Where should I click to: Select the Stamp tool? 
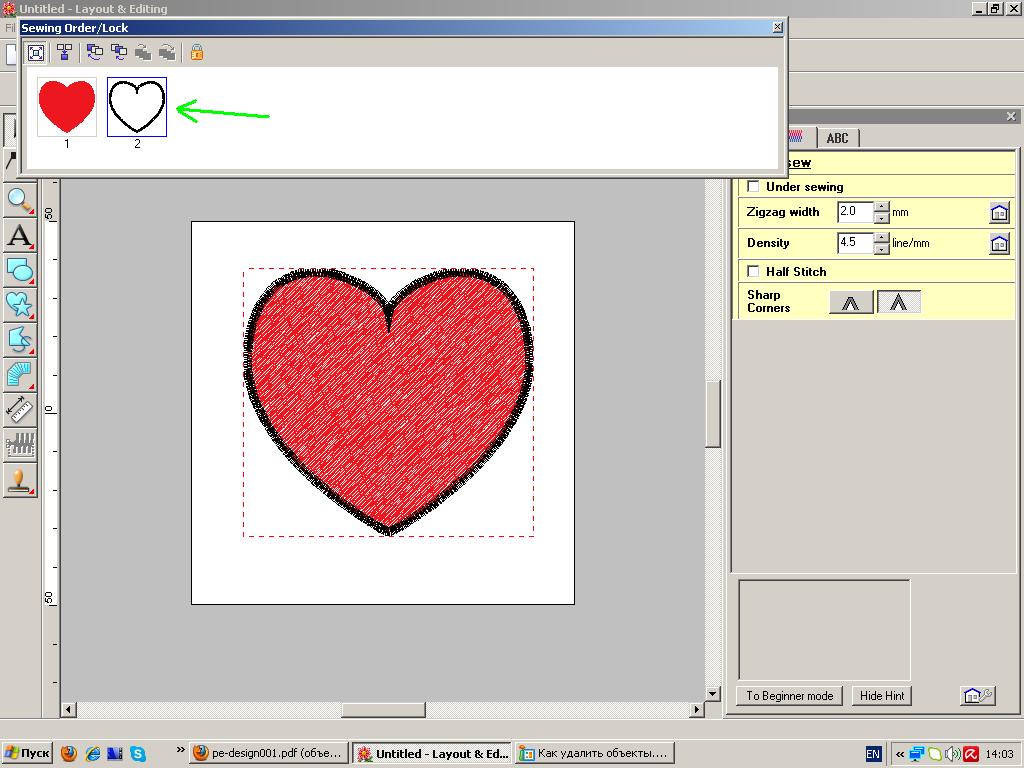pyautogui.click(x=19, y=480)
